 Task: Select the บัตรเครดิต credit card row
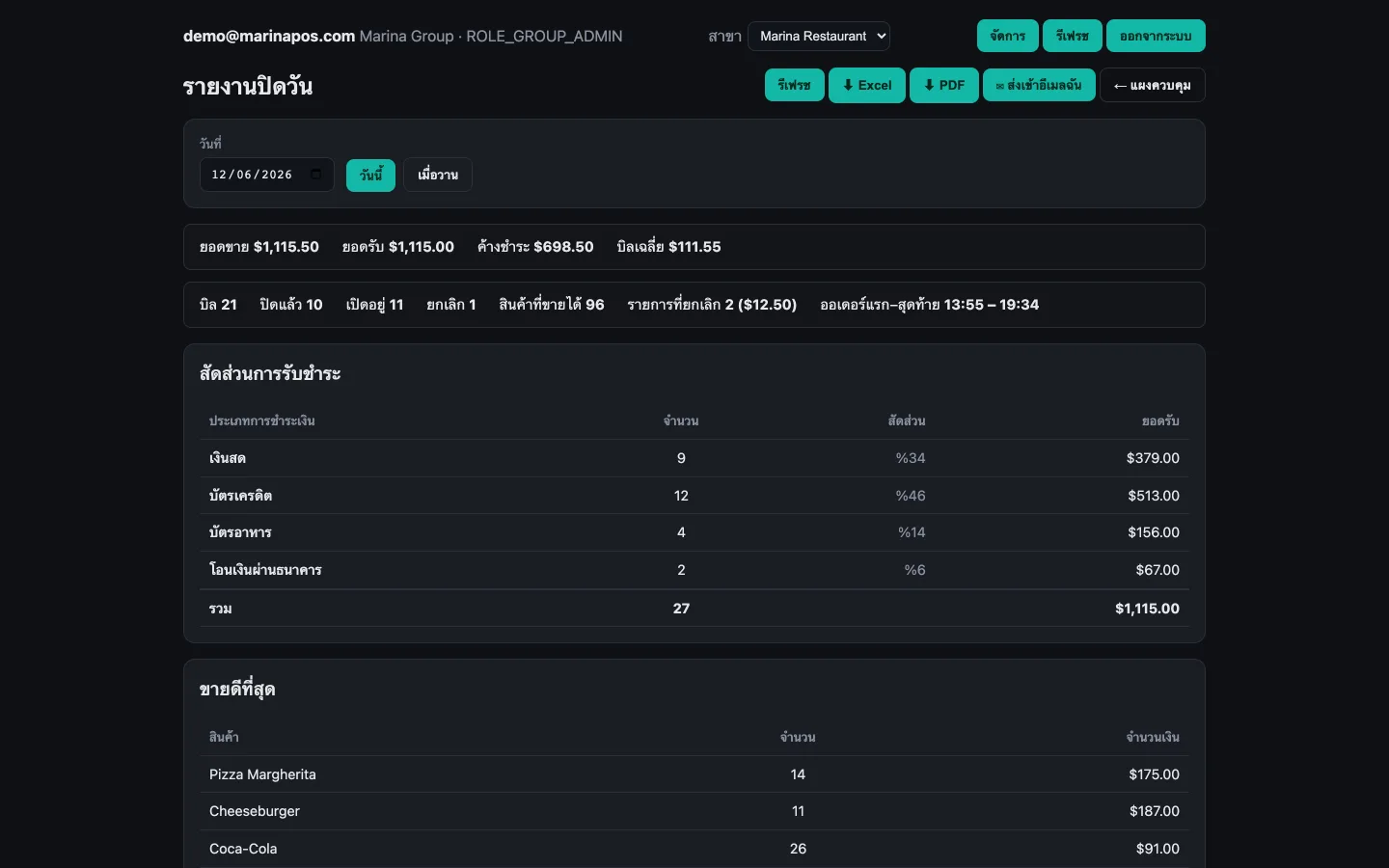pyautogui.click(x=694, y=496)
